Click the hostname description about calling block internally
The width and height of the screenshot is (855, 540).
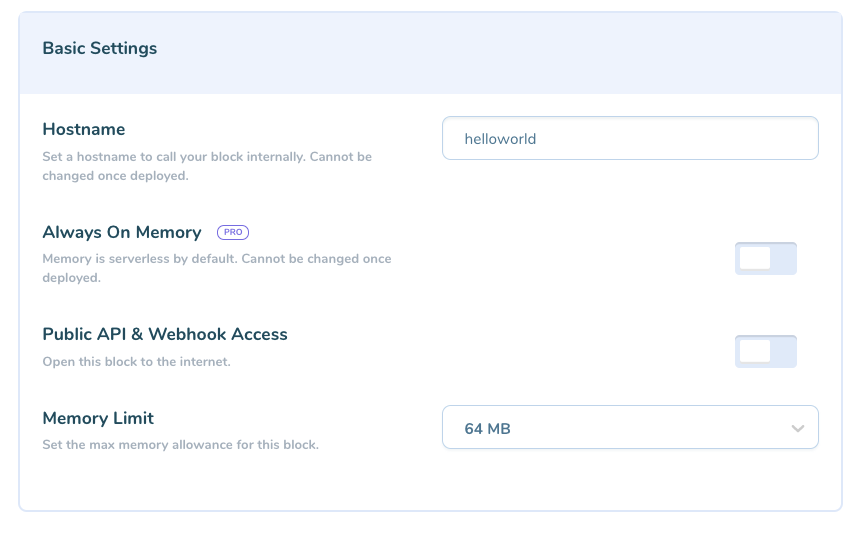click(x=207, y=166)
